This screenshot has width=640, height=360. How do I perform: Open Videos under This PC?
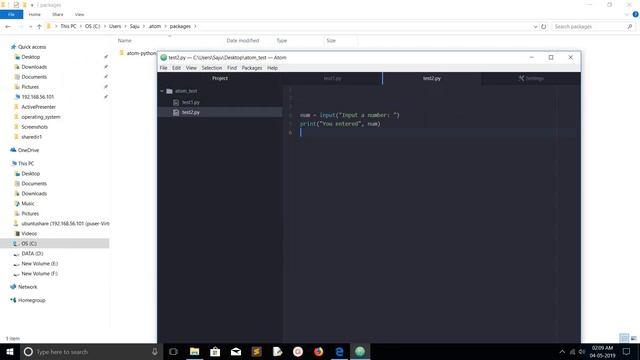pos(29,233)
